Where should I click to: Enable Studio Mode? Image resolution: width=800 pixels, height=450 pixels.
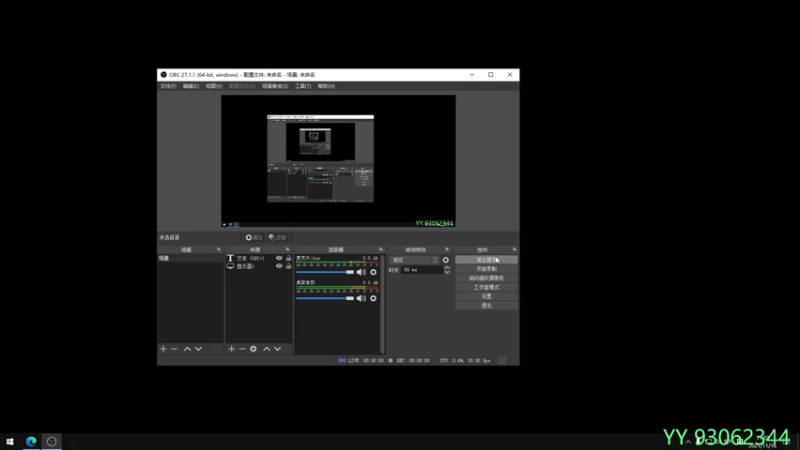pyautogui.click(x=486, y=287)
